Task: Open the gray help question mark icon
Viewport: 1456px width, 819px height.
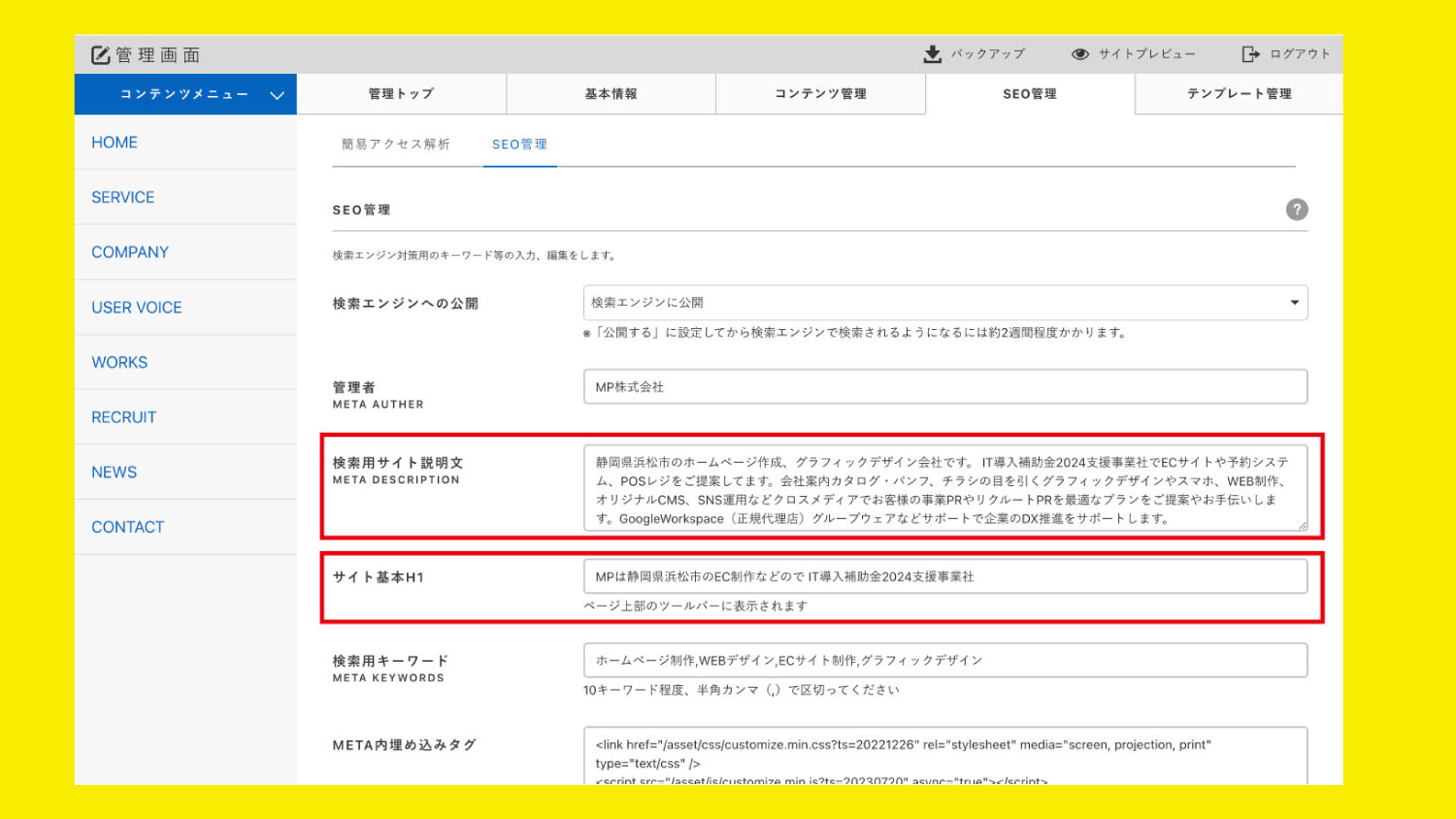Action: tap(1296, 210)
